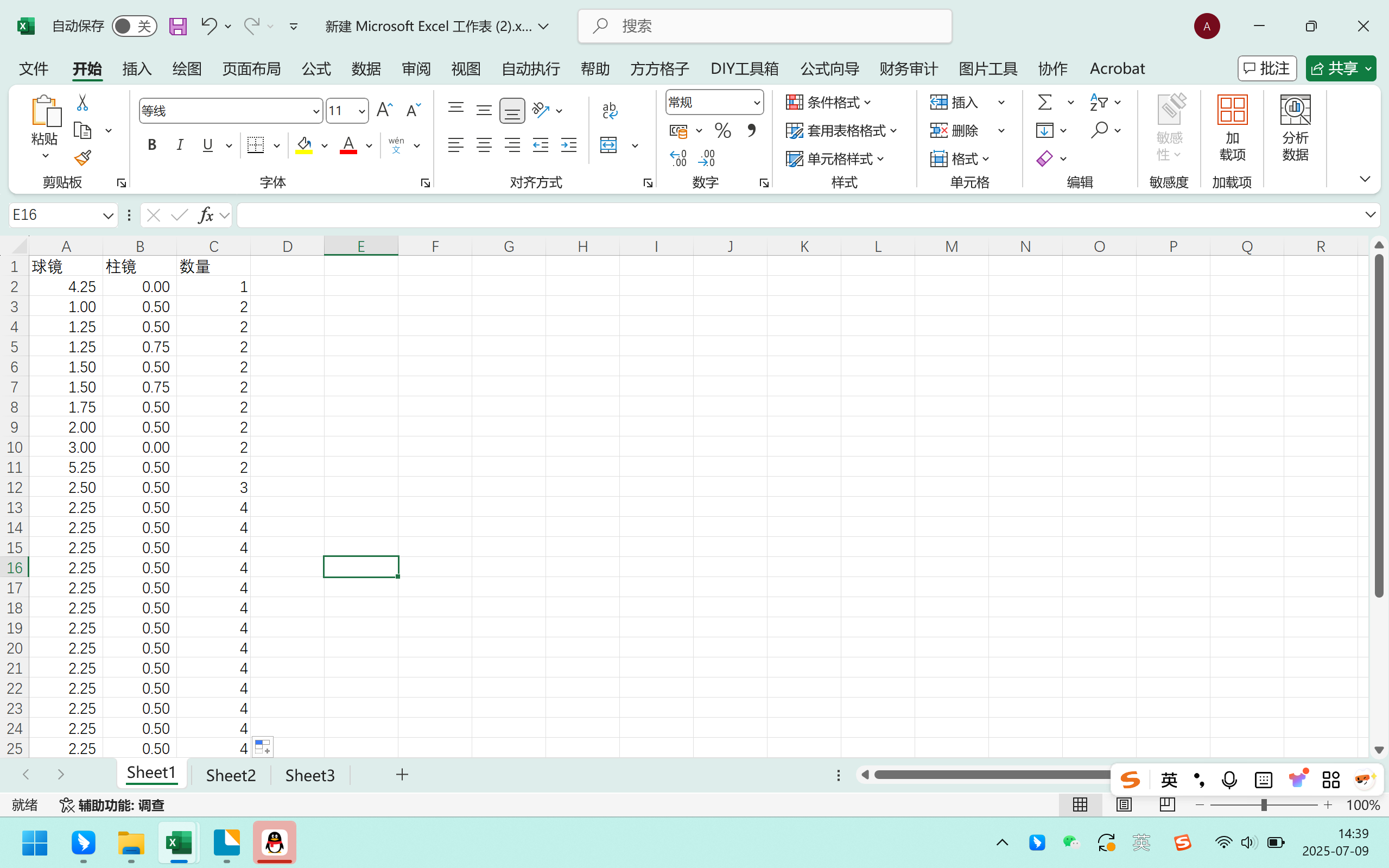Click the Insert Function fx icon
The width and height of the screenshot is (1389, 868).
[x=206, y=216]
